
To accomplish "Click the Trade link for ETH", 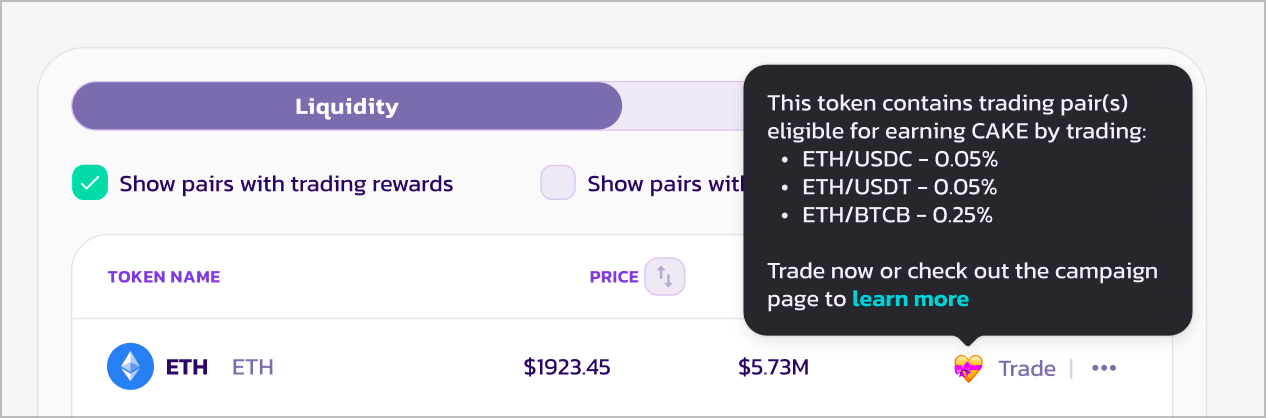I will point(1027,368).
